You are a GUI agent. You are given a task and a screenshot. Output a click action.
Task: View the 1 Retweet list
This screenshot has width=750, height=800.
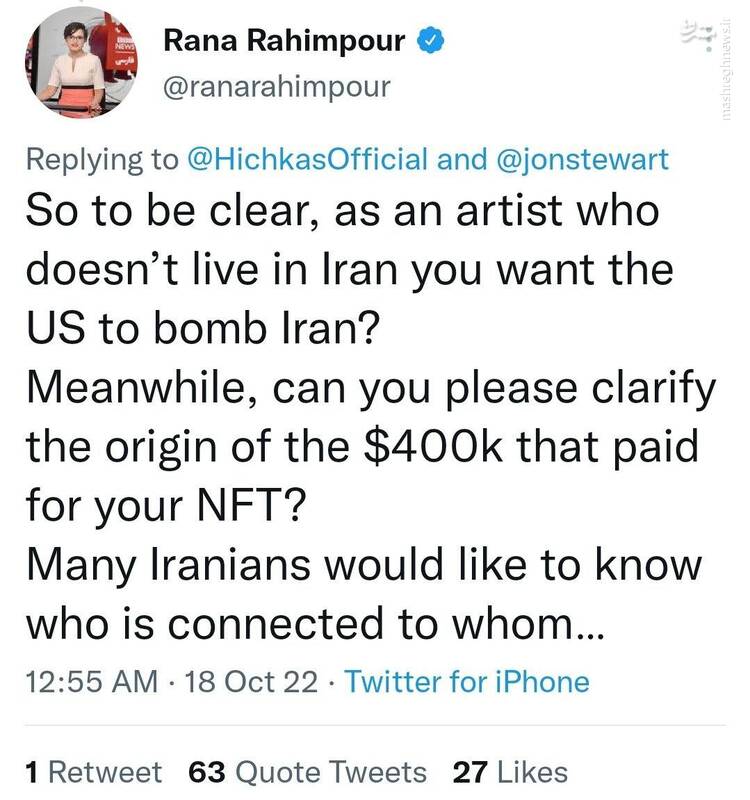tap(92, 772)
